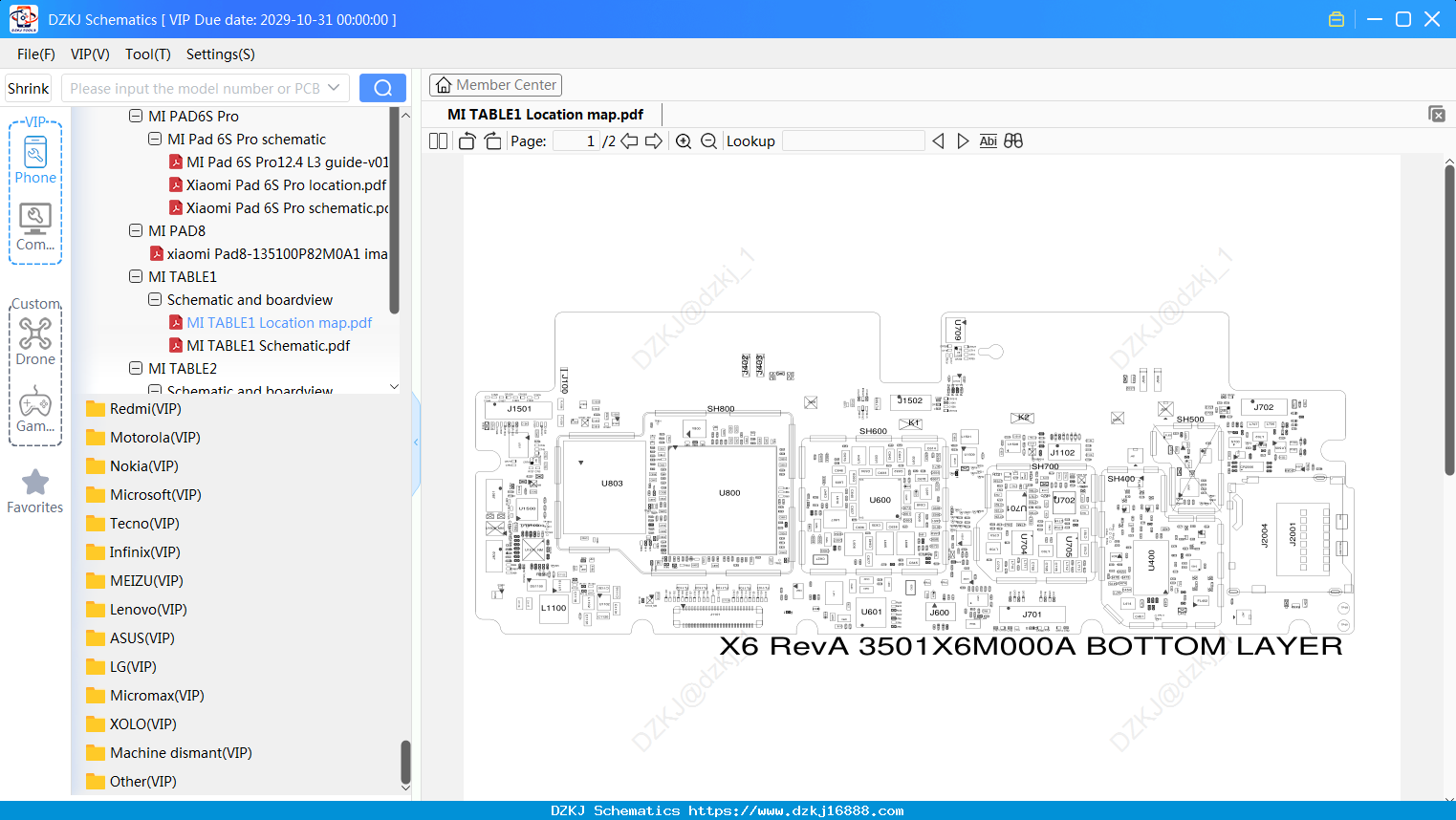1456x820 pixels.
Task: Open the Micromax(VIP) folder
Action: (x=145, y=695)
